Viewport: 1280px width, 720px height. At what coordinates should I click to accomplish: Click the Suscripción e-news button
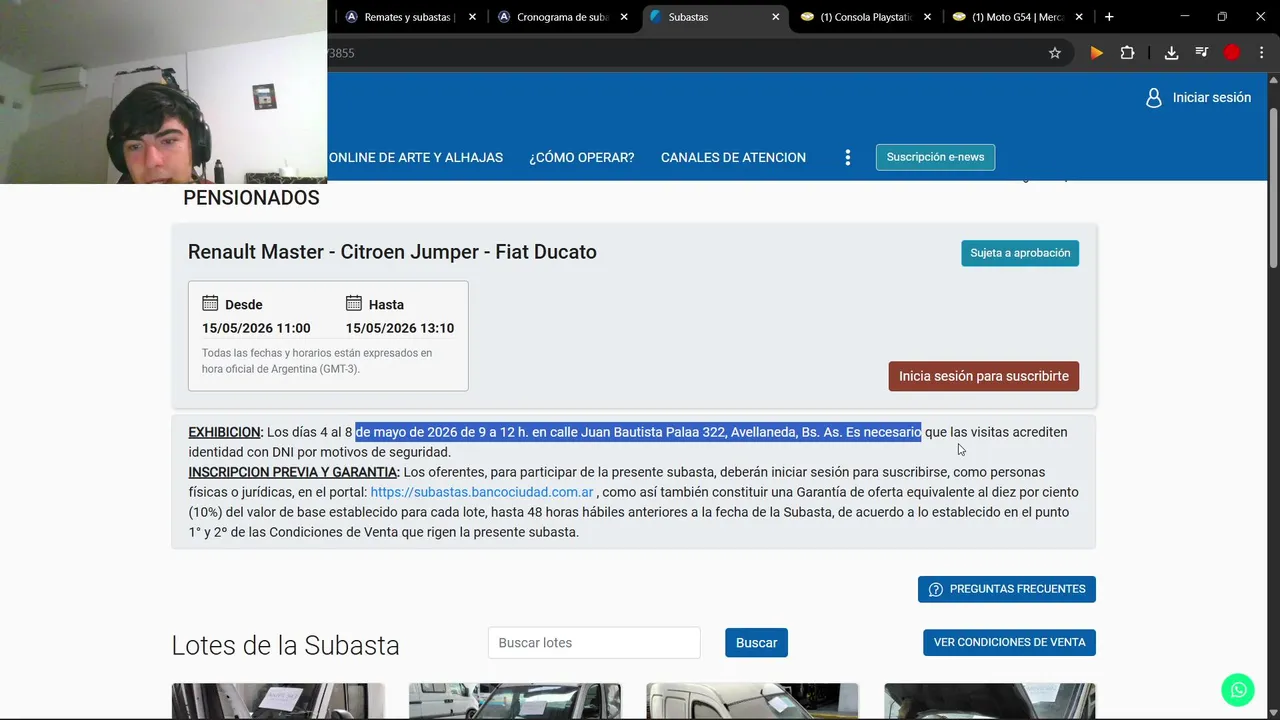[x=935, y=157]
